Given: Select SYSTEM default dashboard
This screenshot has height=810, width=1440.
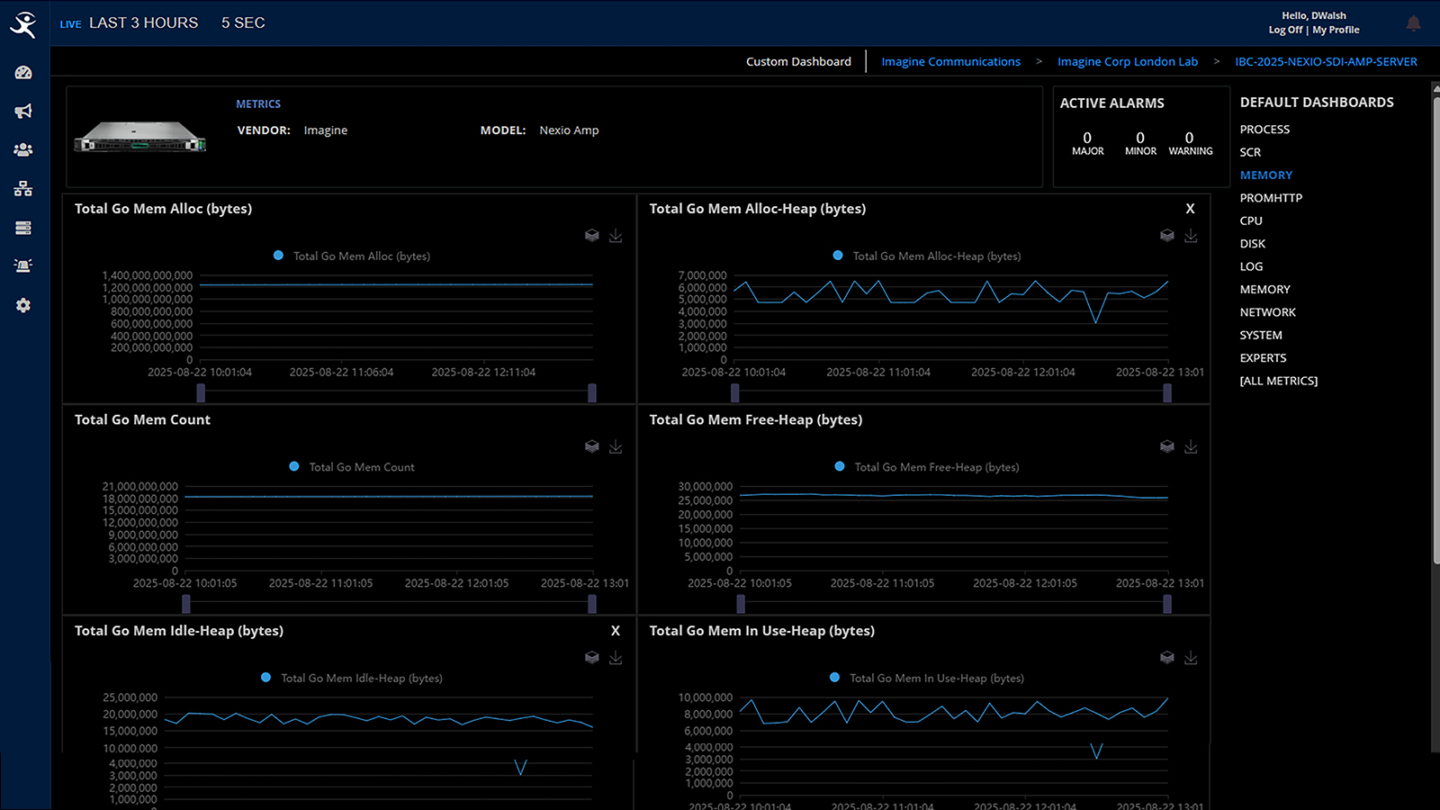Looking at the screenshot, I should (1261, 336).
